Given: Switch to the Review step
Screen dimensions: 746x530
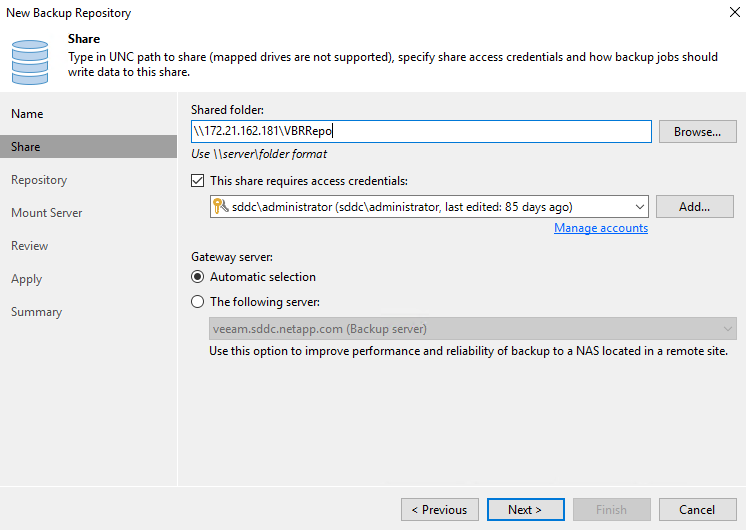Looking at the screenshot, I should coord(29,246).
